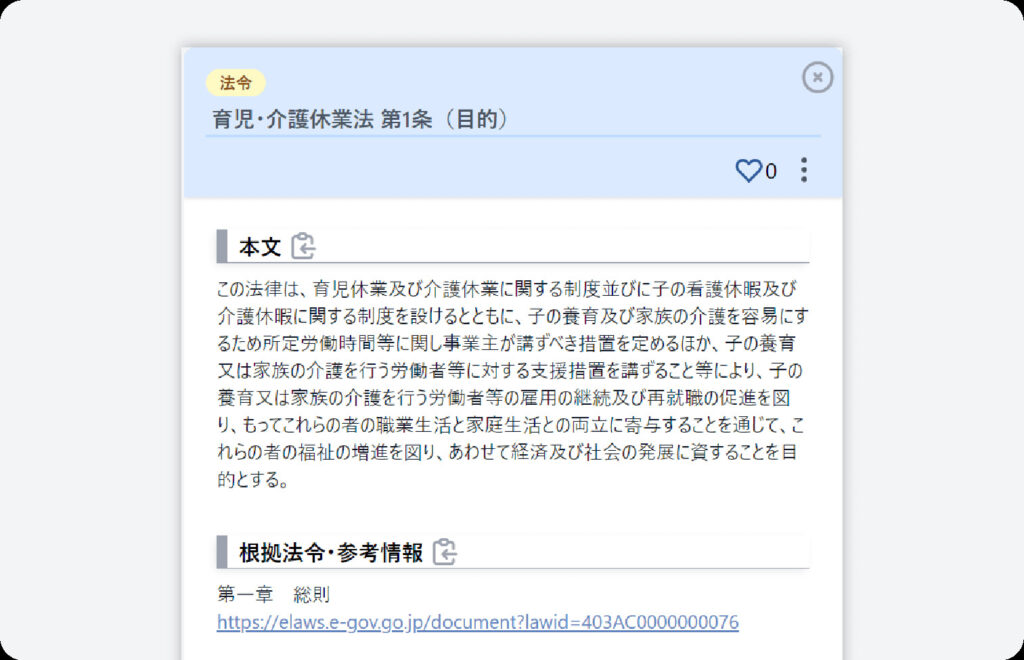Click the 第一章 総則 reference text
The height and width of the screenshot is (660, 1024).
pos(273,594)
